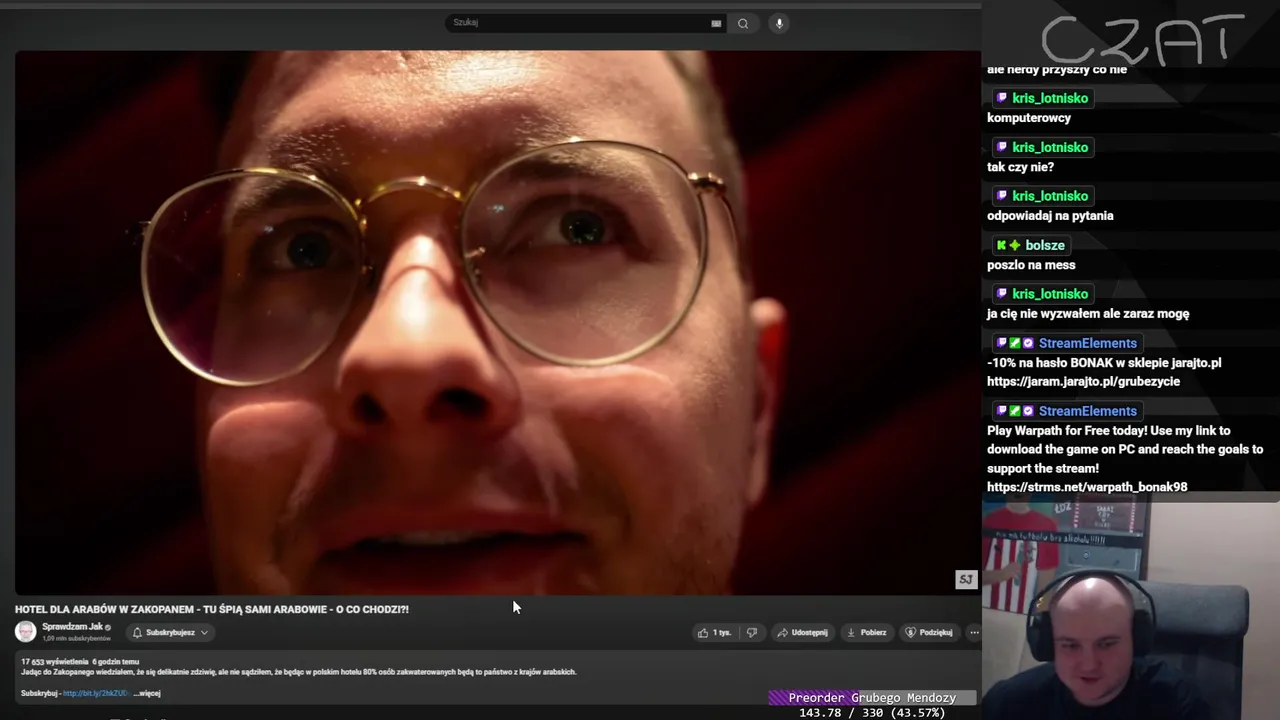This screenshot has height=720, width=1280.
Task: Click the Preorder Grubego Mendozy goal bar
Action: (872, 698)
